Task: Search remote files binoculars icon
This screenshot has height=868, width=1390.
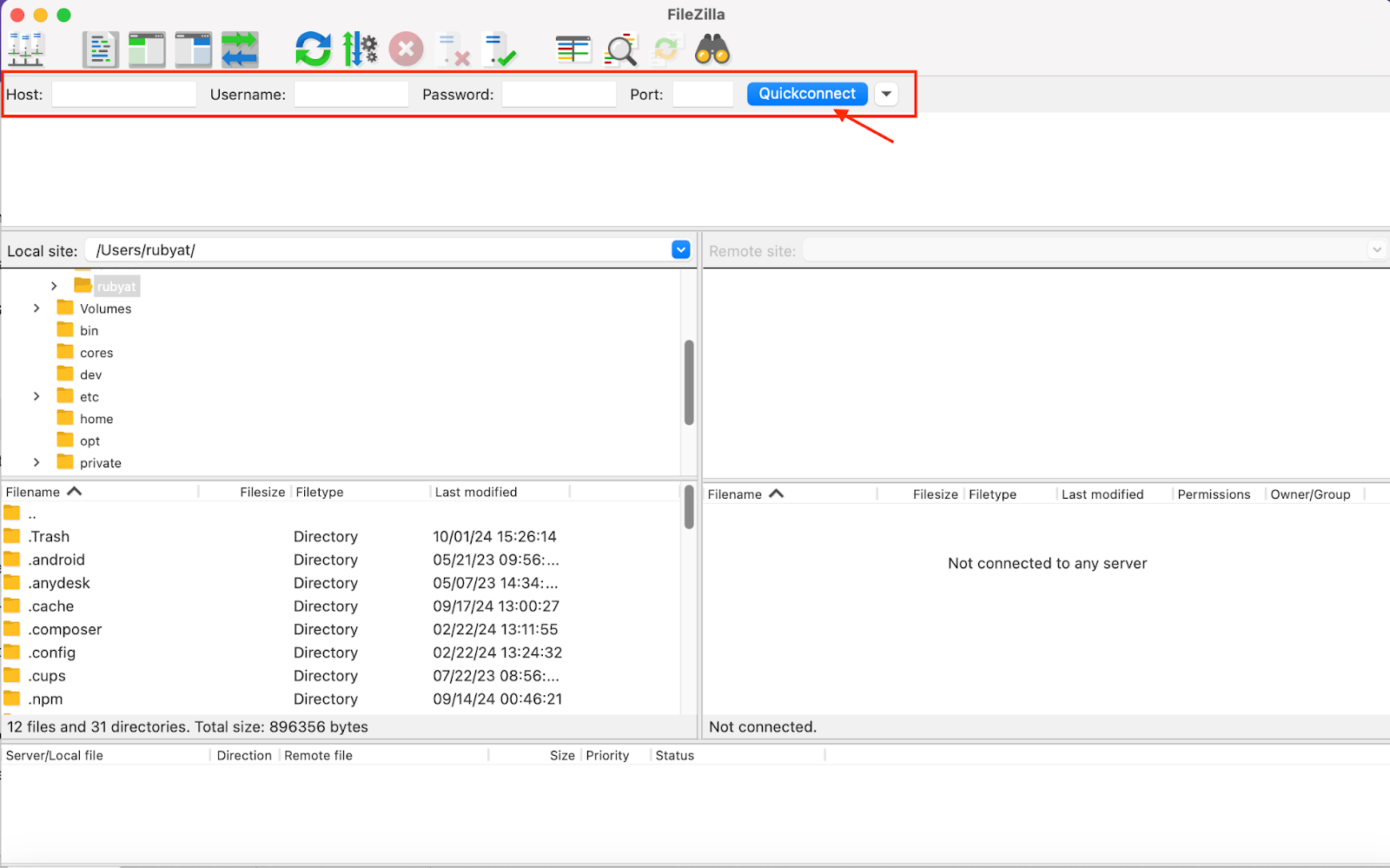Action: pos(712,50)
